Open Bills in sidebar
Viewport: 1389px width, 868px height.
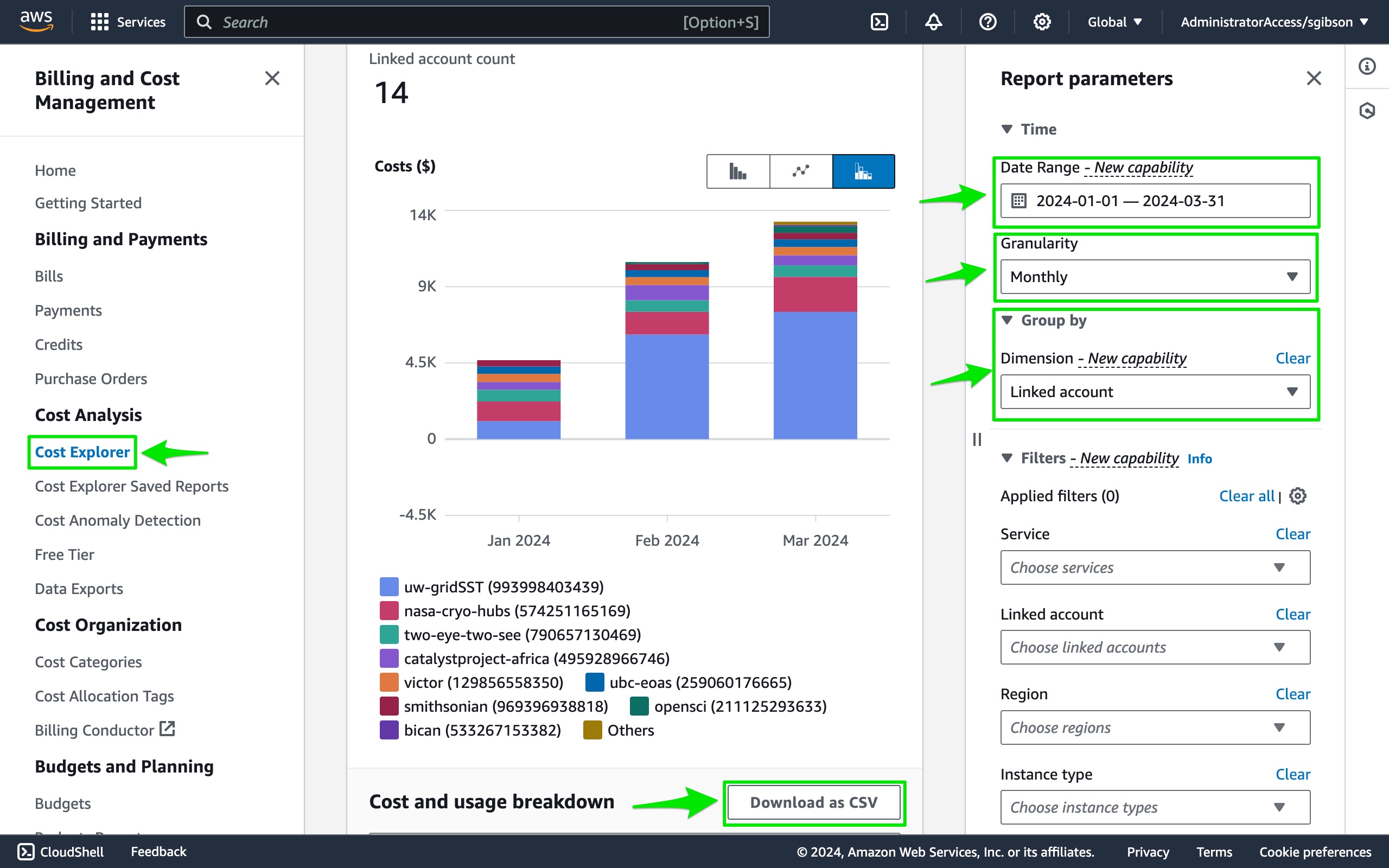coord(49,276)
